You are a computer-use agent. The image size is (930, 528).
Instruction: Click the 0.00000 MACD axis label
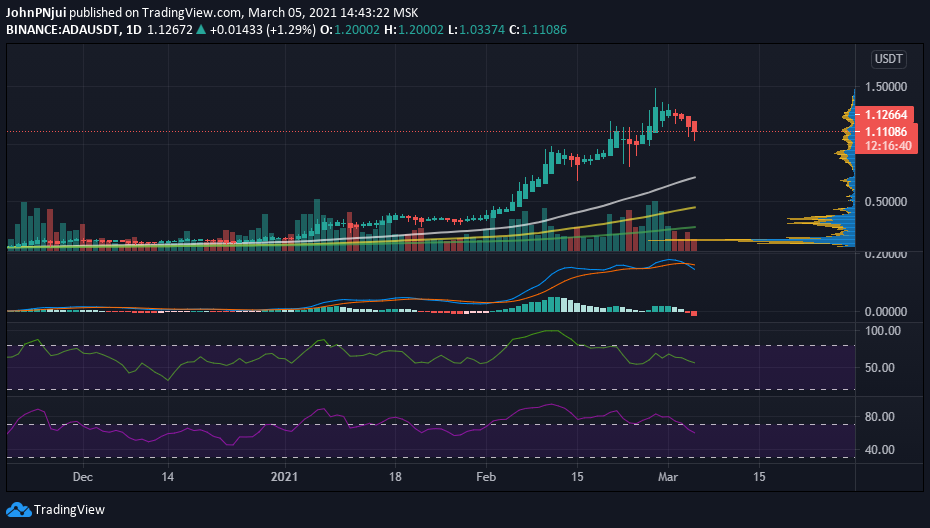pos(886,311)
